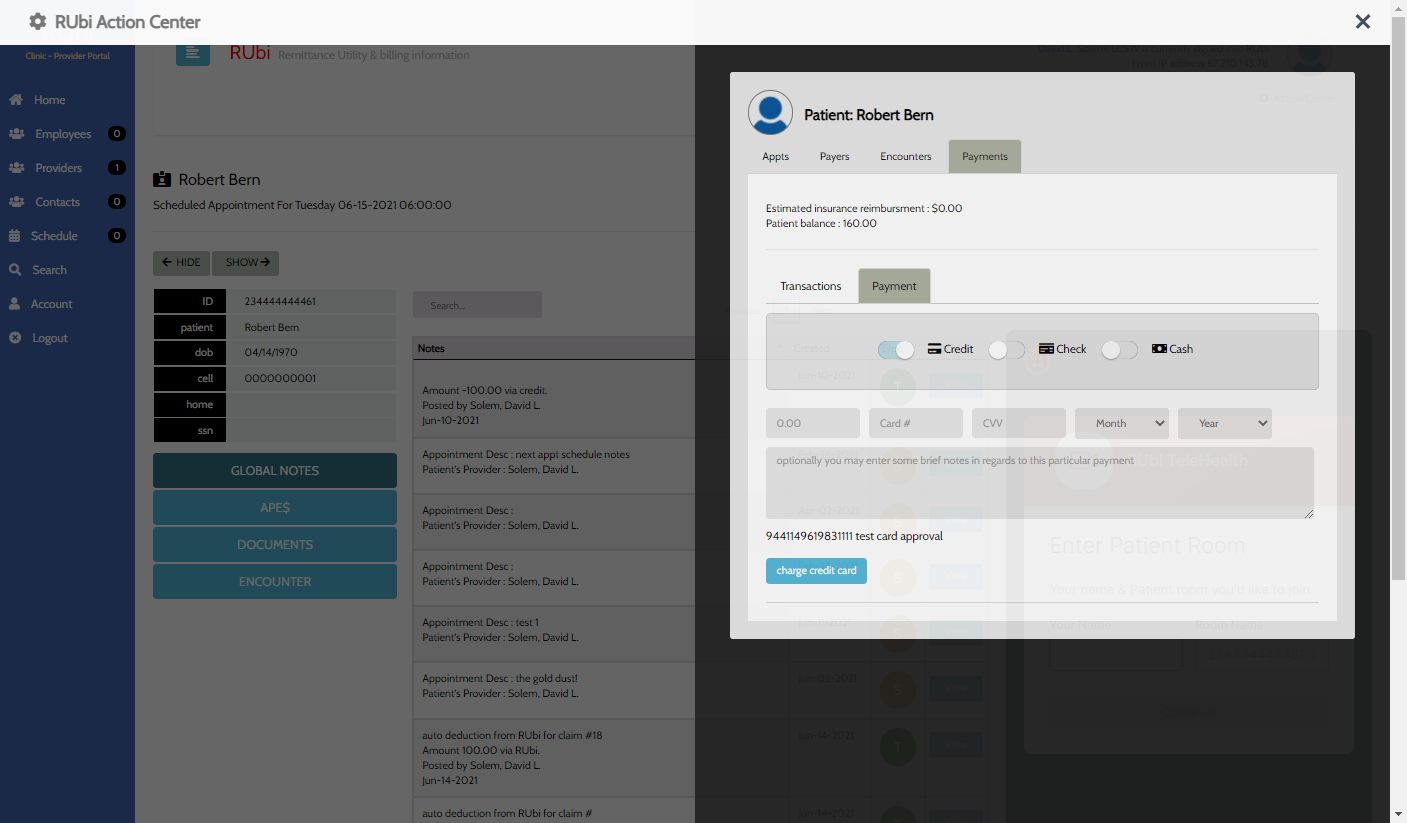Click the Logout icon in sidebar
Image resolution: width=1407 pixels, height=823 pixels.
[15, 338]
